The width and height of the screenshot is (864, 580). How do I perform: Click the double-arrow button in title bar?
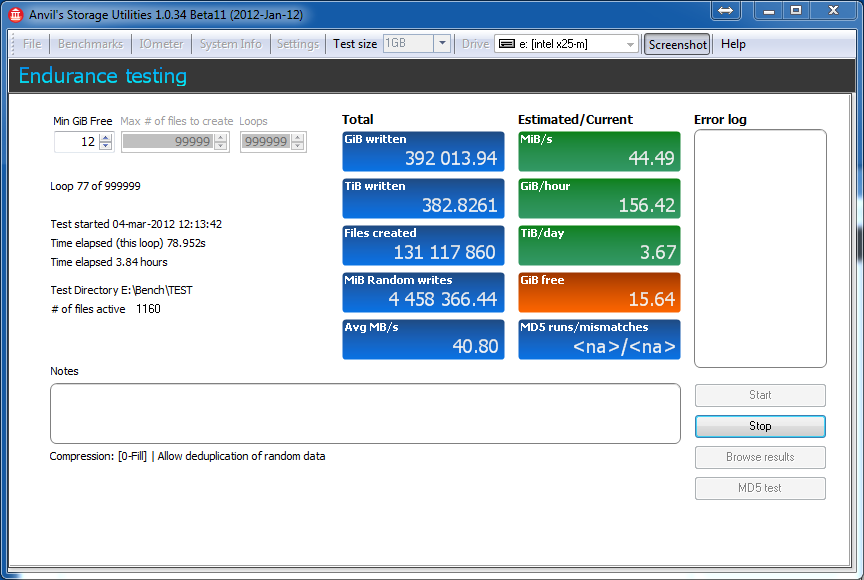coord(726,10)
